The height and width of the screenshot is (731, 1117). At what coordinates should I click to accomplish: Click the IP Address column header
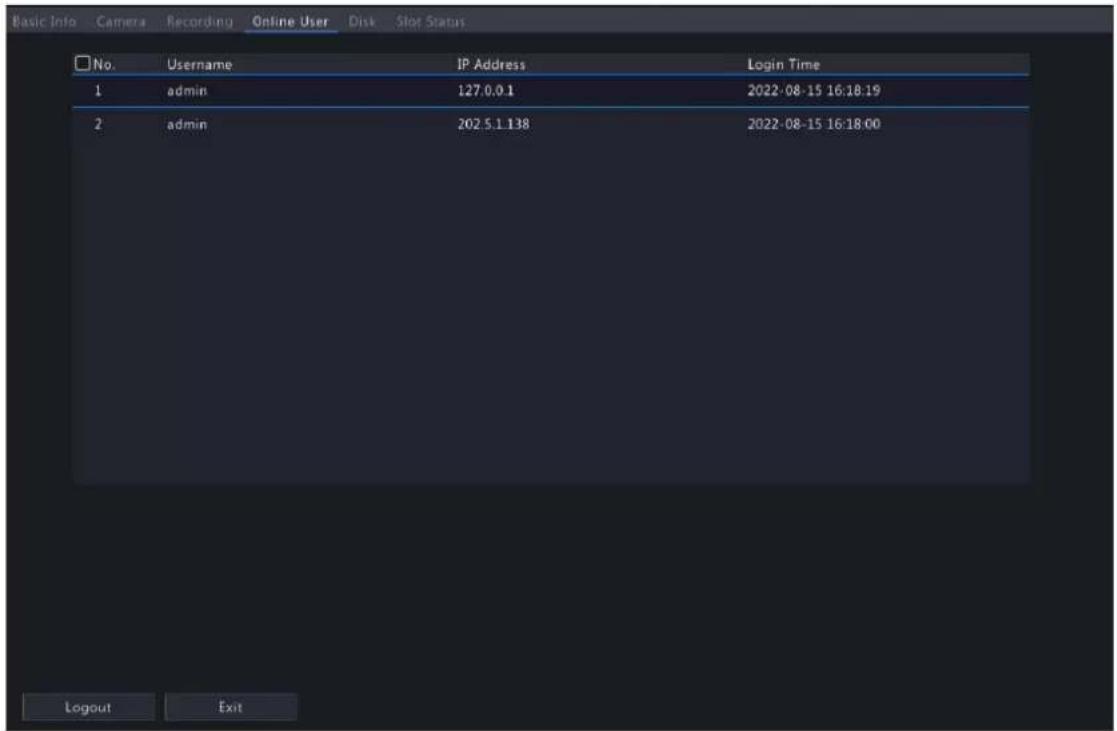pos(491,64)
